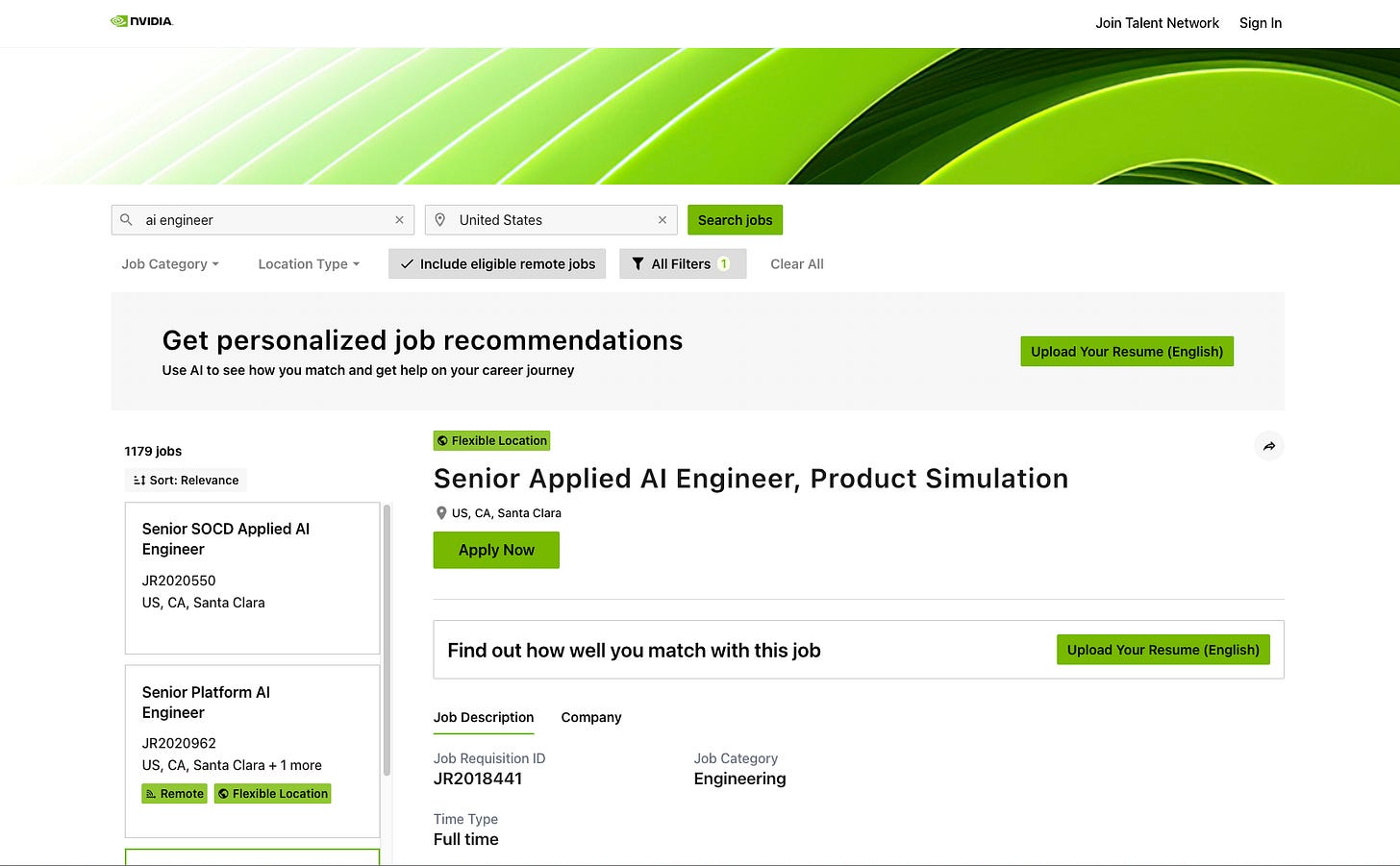
Task: Expand the Location Type dropdown
Action: click(x=309, y=263)
